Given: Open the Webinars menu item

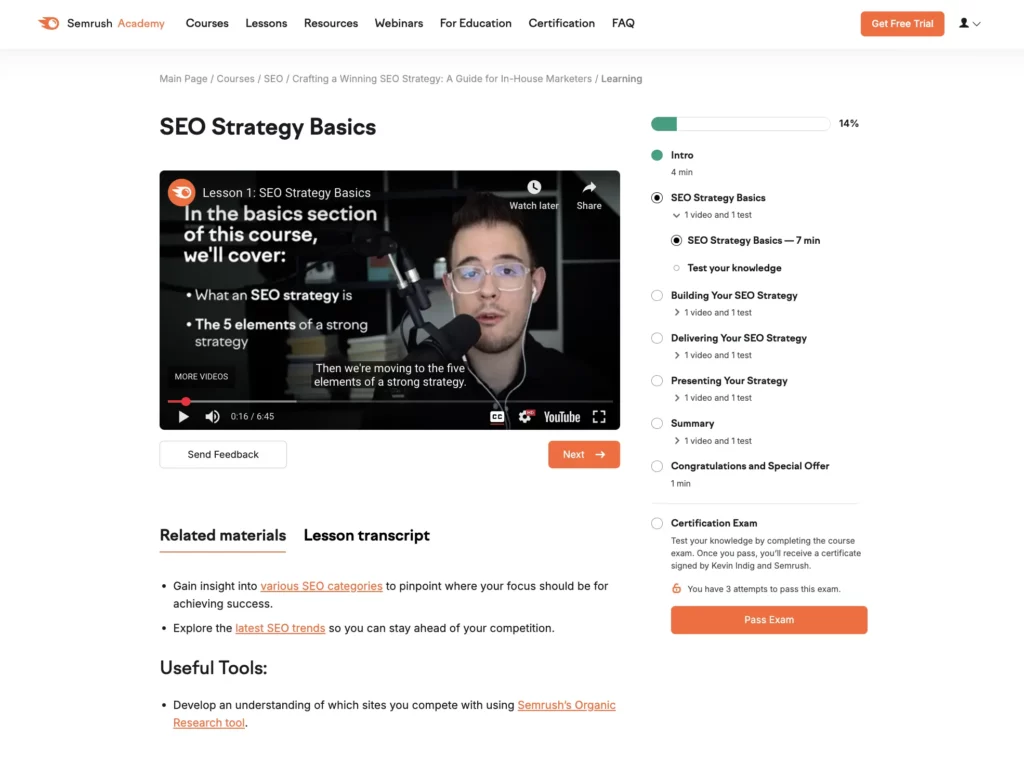Looking at the screenshot, I should tap(398, 22).
